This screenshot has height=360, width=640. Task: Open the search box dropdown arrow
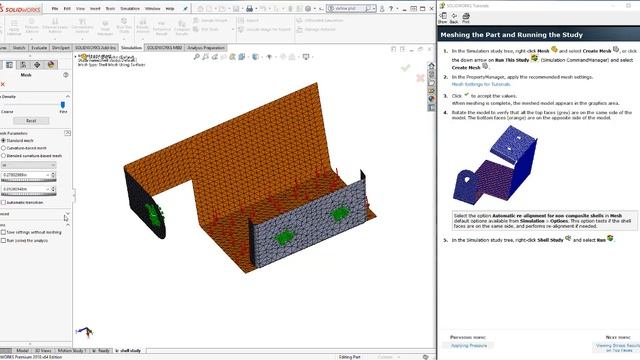[374, 9]
